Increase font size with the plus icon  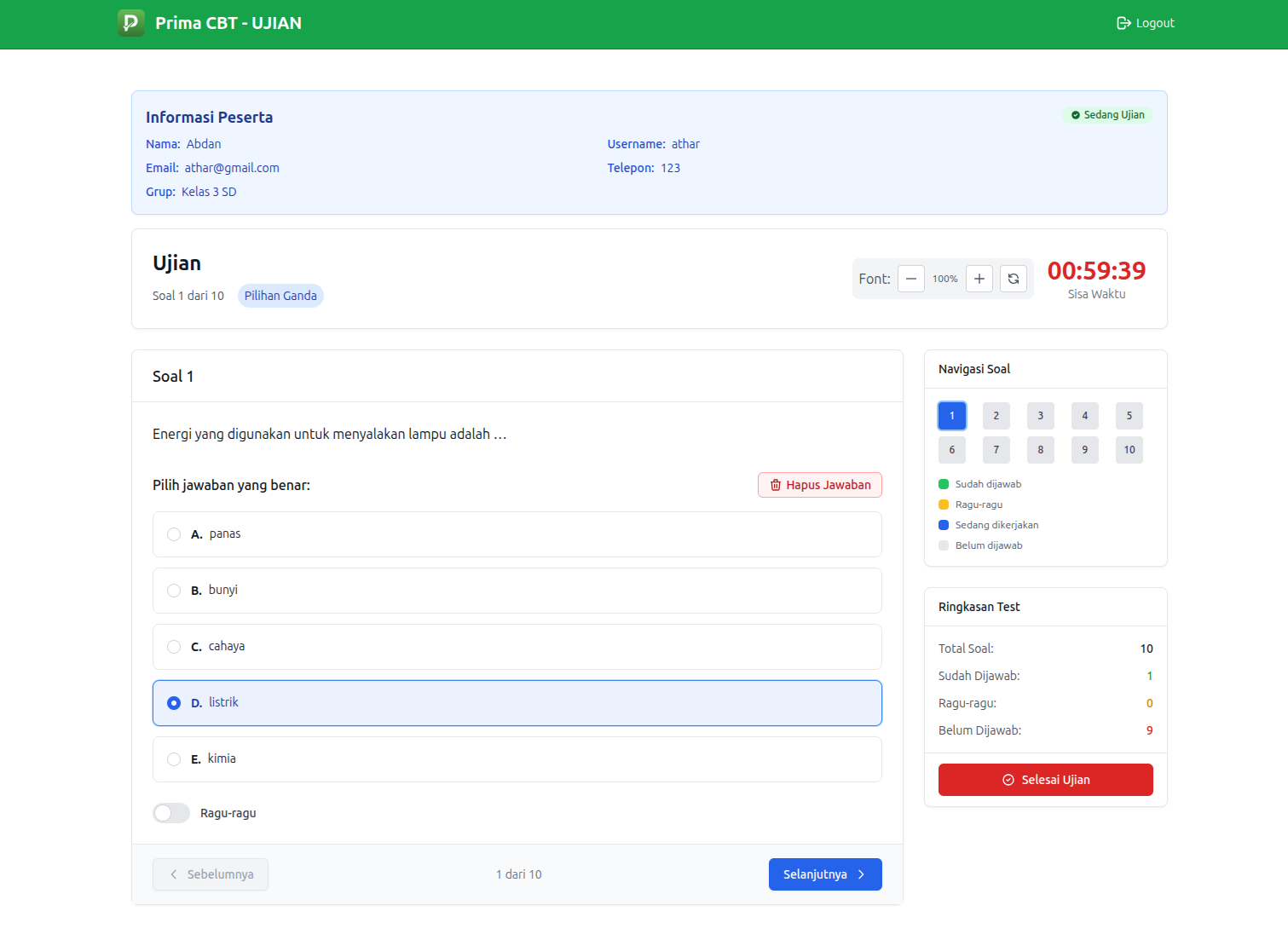(x=979, y=279)
